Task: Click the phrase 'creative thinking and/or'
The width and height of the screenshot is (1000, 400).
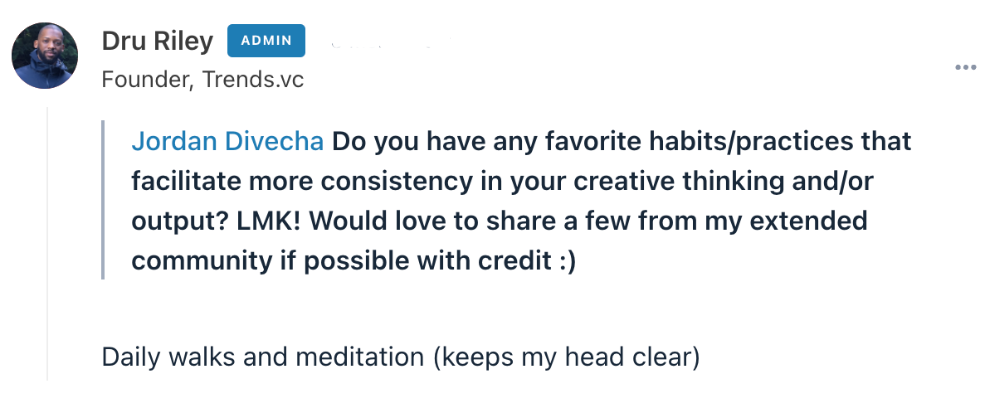Action: (x=723, y=182)
